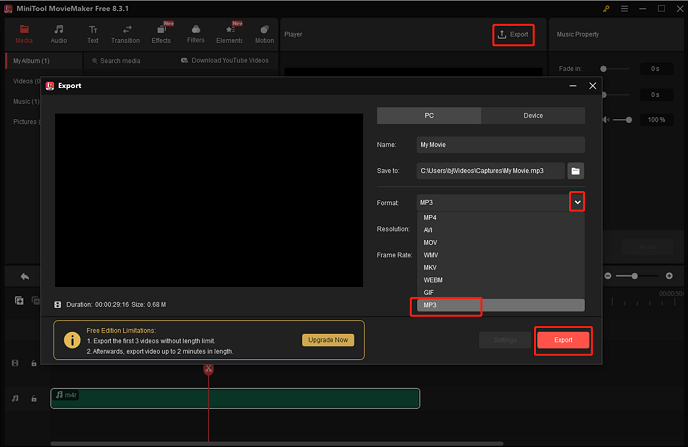The image size is (688, 447).
Task: Browse for output folder icon
Action: pyautogui.click(x=576, y=171)
